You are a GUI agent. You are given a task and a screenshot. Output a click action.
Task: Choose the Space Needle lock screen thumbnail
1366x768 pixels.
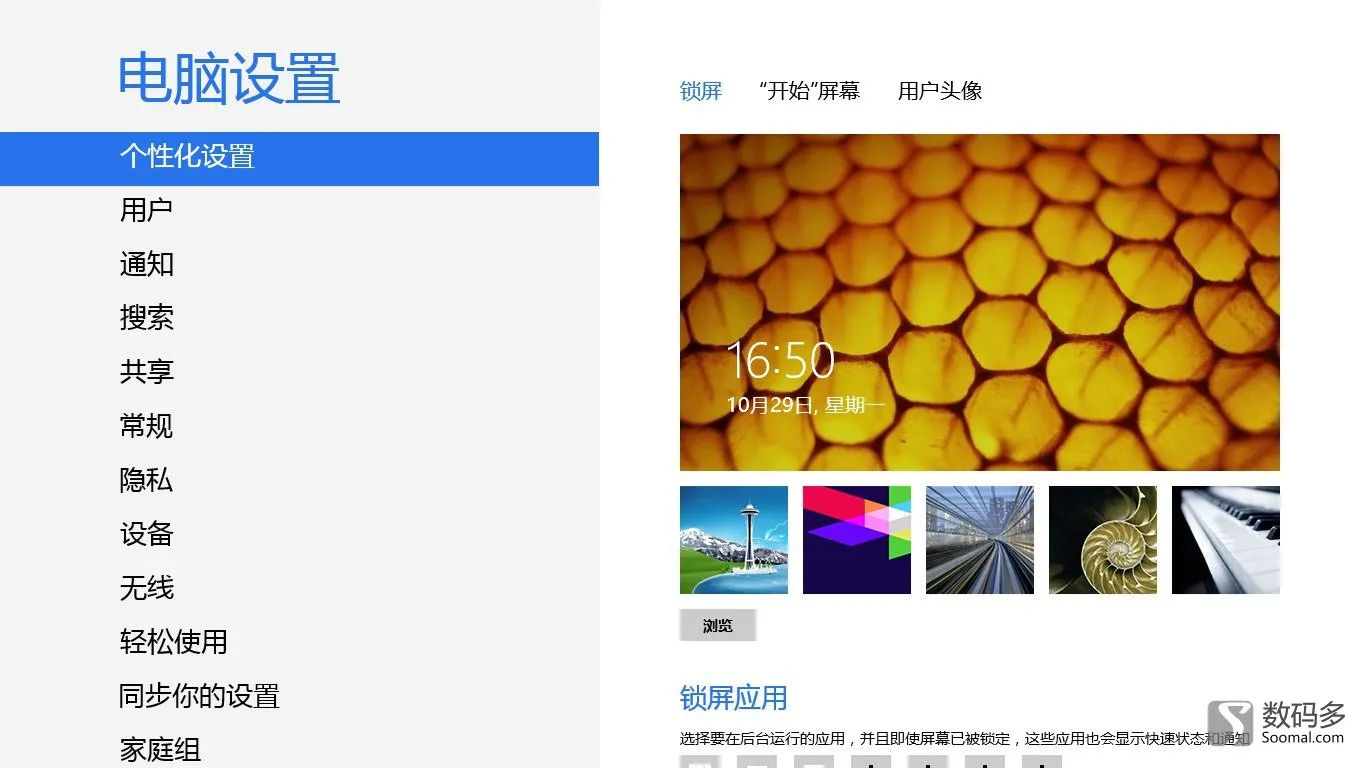pos(734,540)
